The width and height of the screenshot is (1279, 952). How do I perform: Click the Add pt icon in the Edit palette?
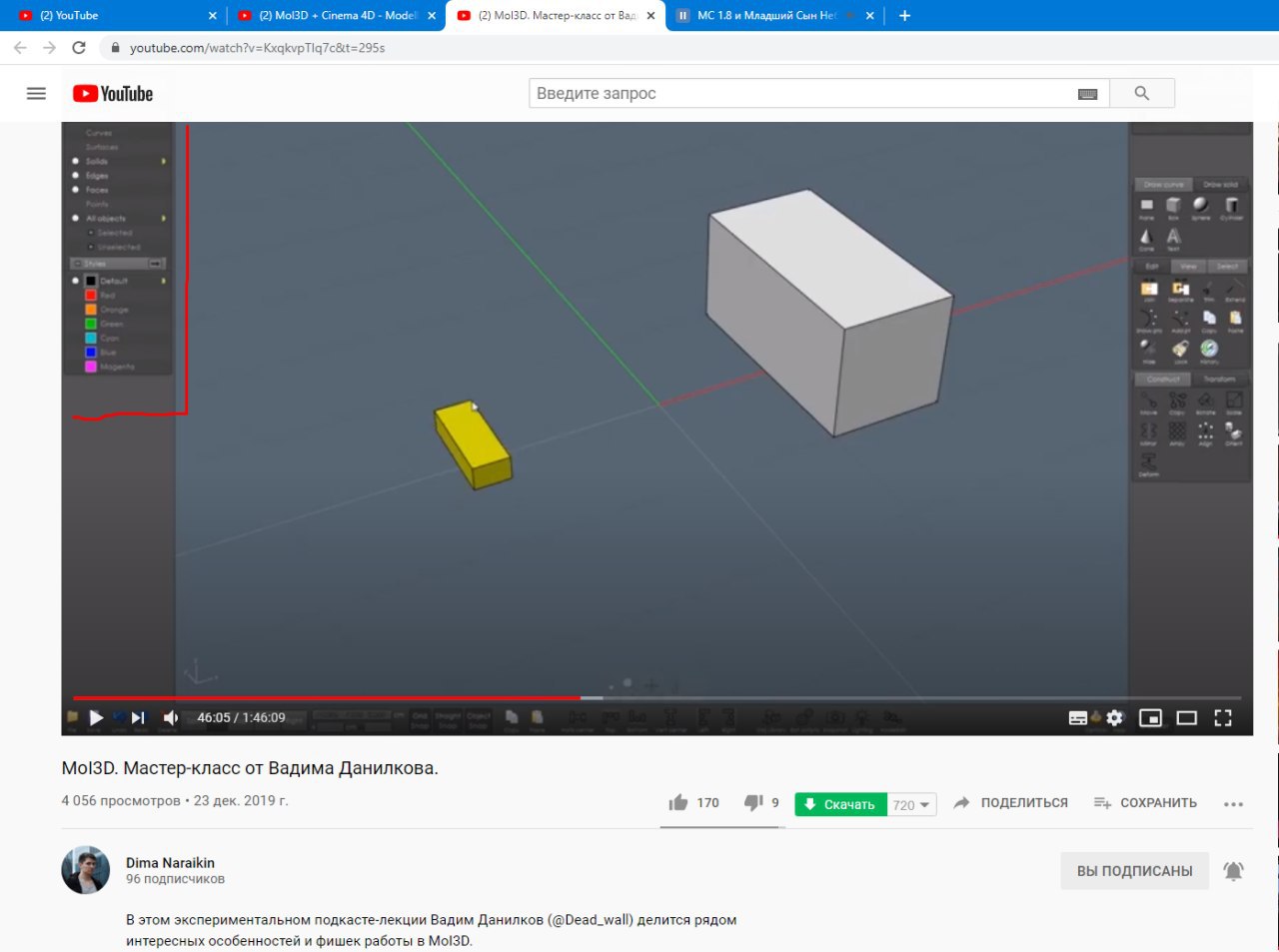[x=1180, y=321]
